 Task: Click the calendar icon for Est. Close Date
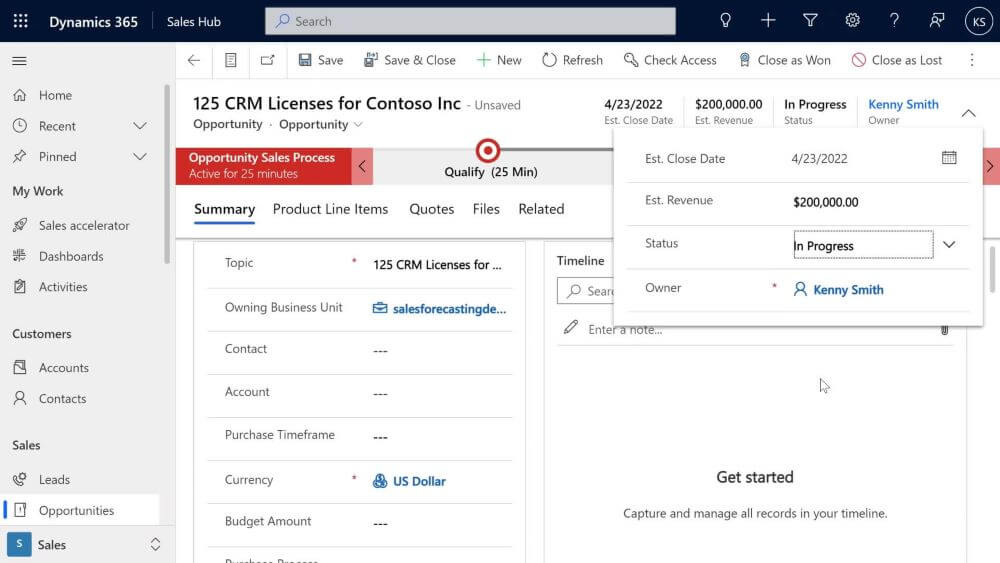949,158
